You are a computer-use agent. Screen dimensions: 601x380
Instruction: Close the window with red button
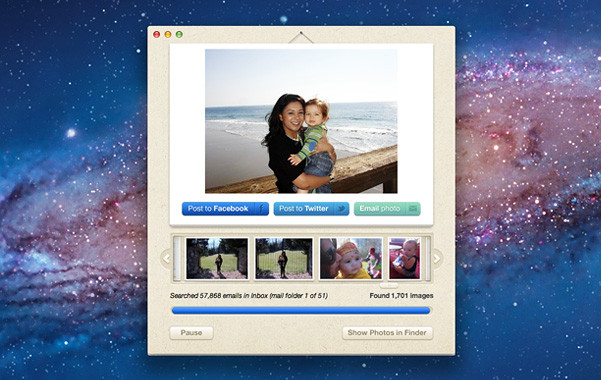point(157,35)
